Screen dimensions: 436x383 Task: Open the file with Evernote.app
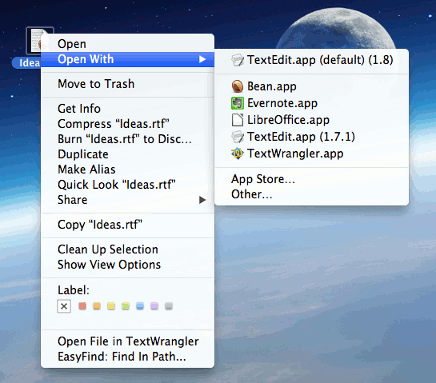tap(312, 103)
